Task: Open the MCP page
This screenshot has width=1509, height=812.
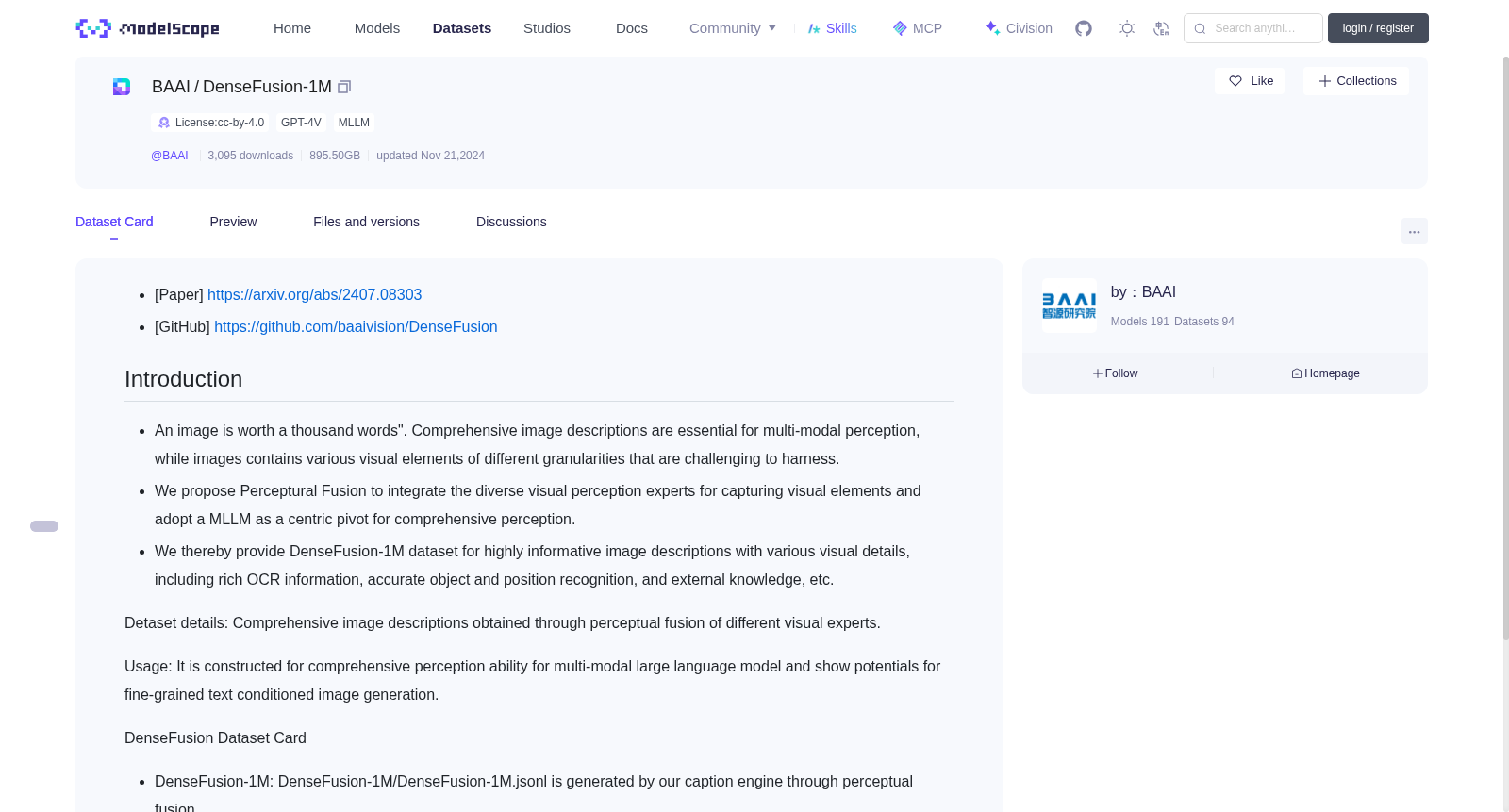Action: (x=917, y=28)
